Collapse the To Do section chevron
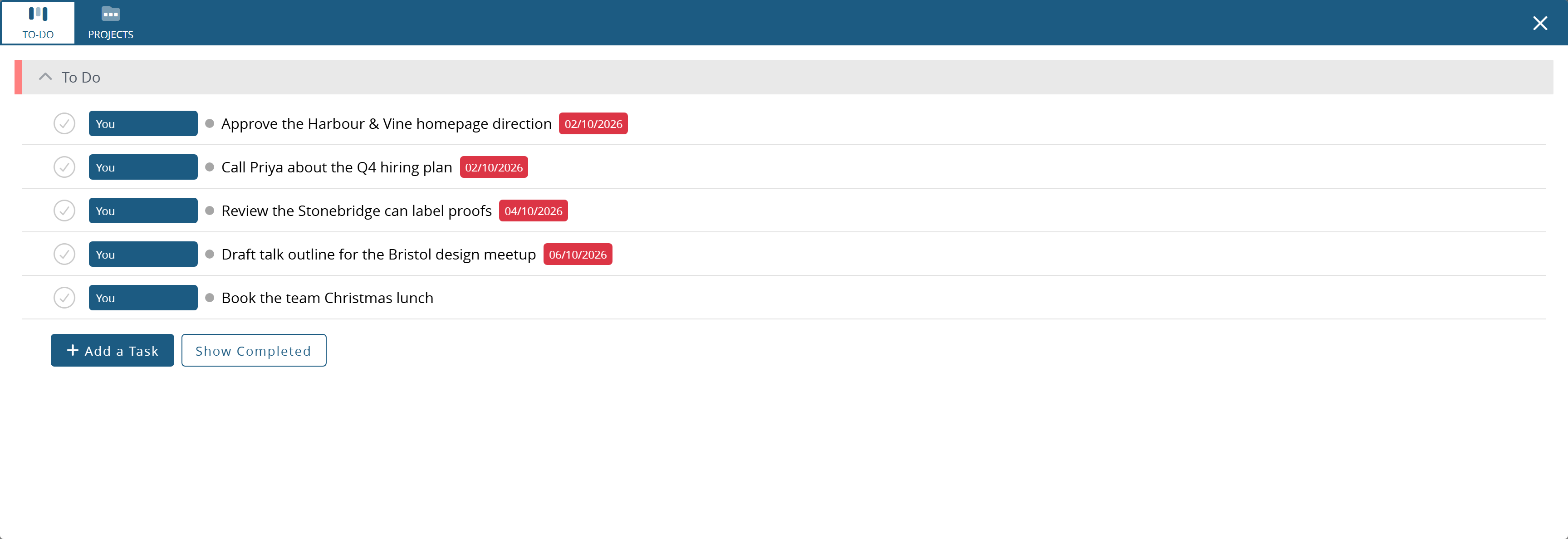This screenshot has height=539, width=1568. [45, 77]
